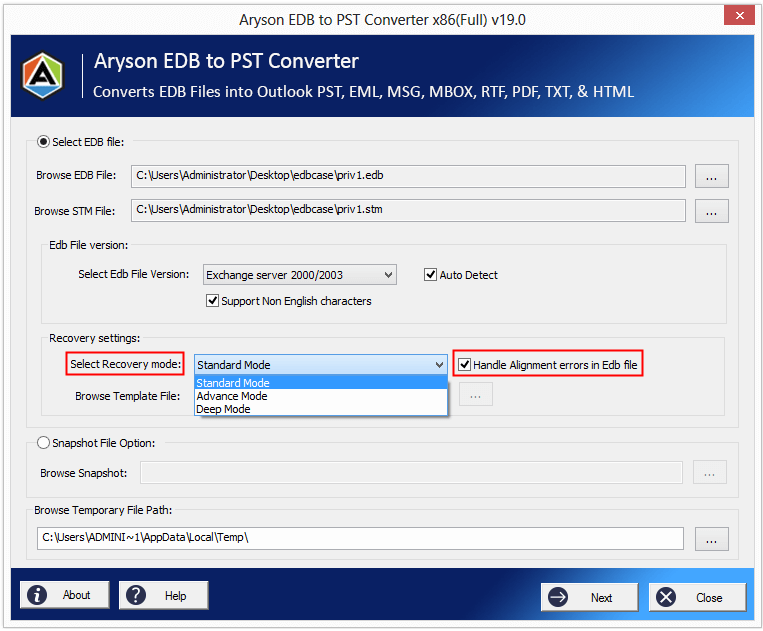Uncheck Handle Alignment errors in Edb file
The width and height of the screenshot is (763, 631).
click(464, 364)
